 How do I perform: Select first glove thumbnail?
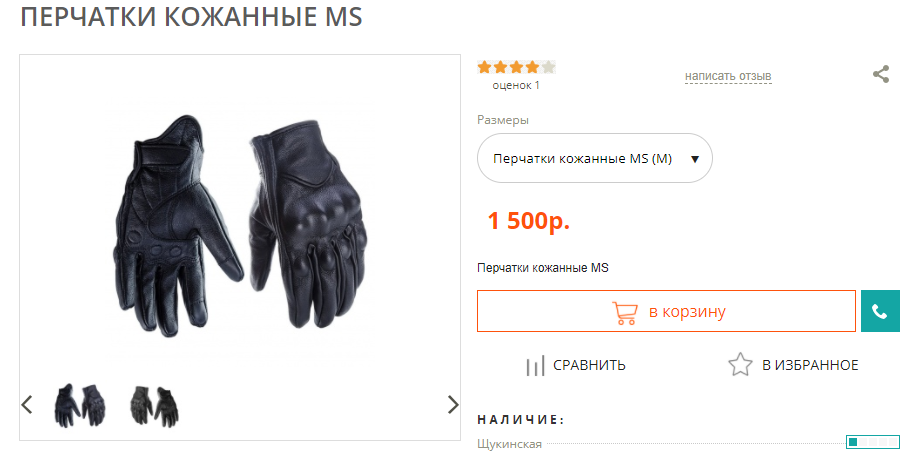point(80,405)
